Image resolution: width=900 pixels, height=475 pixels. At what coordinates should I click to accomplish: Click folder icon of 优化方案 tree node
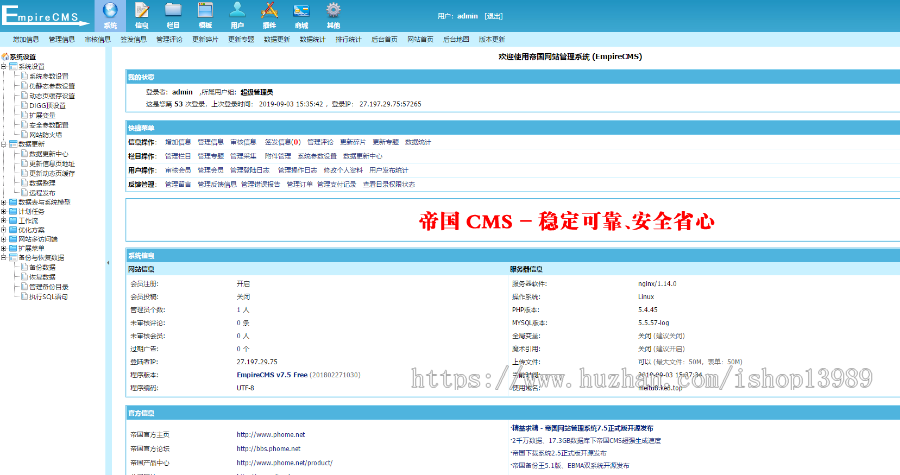click(13, 229)
